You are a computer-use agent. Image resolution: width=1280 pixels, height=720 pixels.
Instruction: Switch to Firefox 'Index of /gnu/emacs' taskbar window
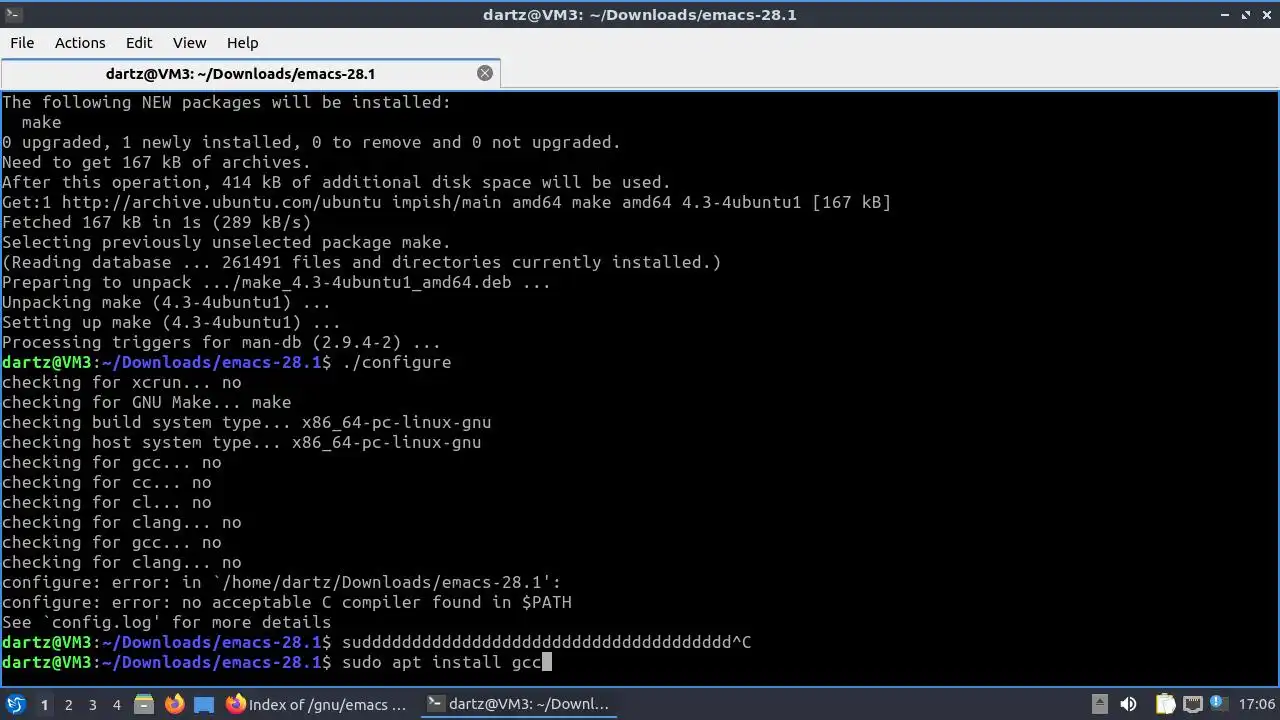317,704
